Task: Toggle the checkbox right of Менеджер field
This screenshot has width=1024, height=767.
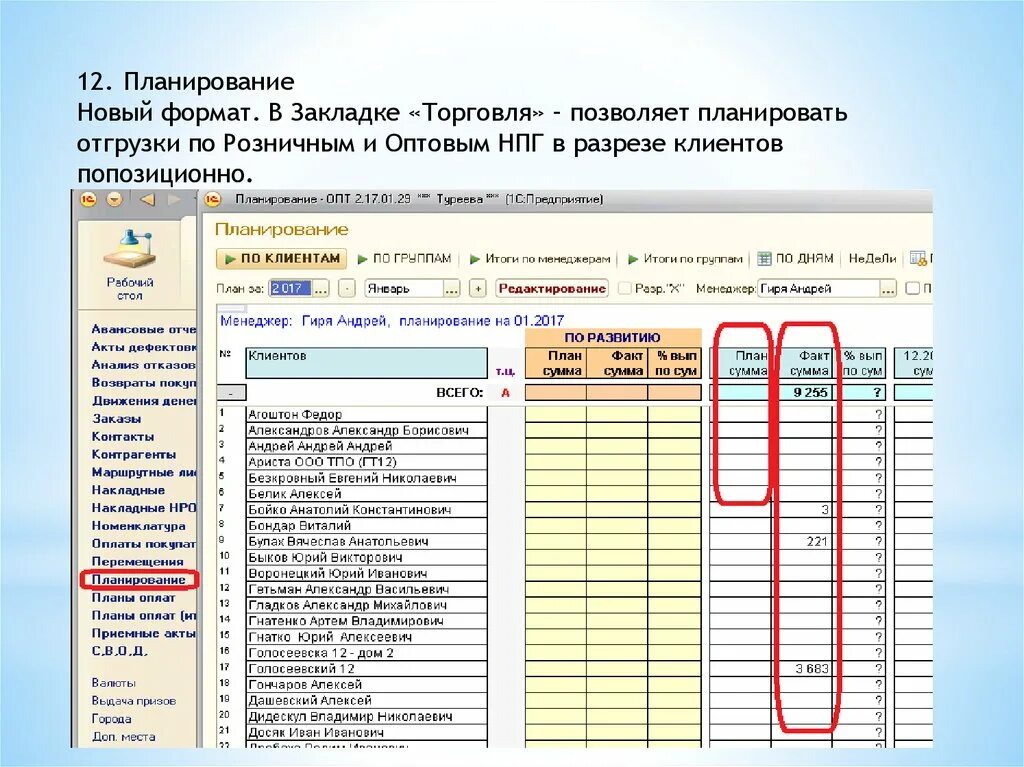Action: point(913,288)
